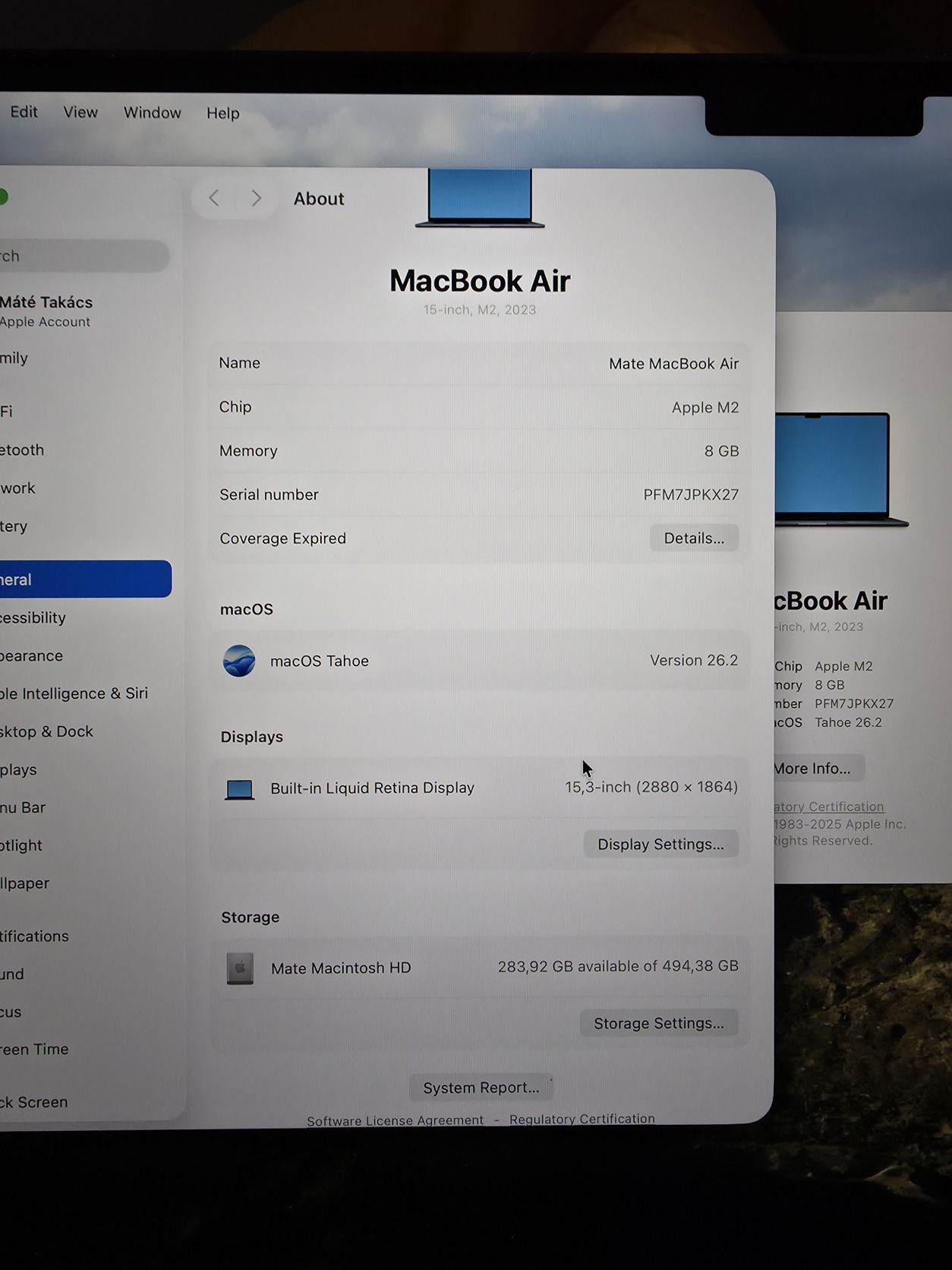Click Tahoe 26.2 in About This Mac window
This screenshot has height=1270, width=952.
pyautogui.click(x=848, y=722)
